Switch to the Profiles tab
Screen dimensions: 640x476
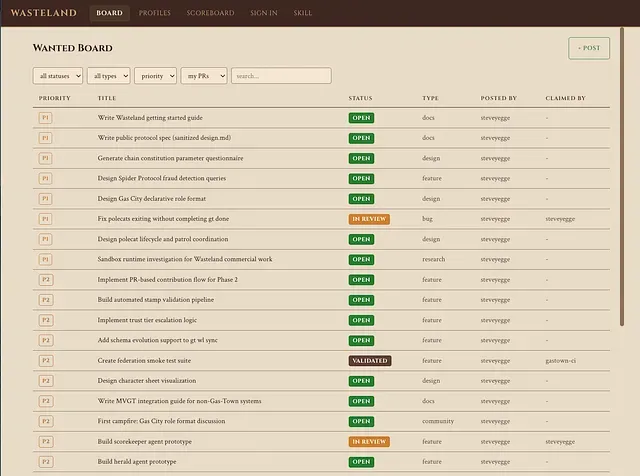[x=154, y=13]
